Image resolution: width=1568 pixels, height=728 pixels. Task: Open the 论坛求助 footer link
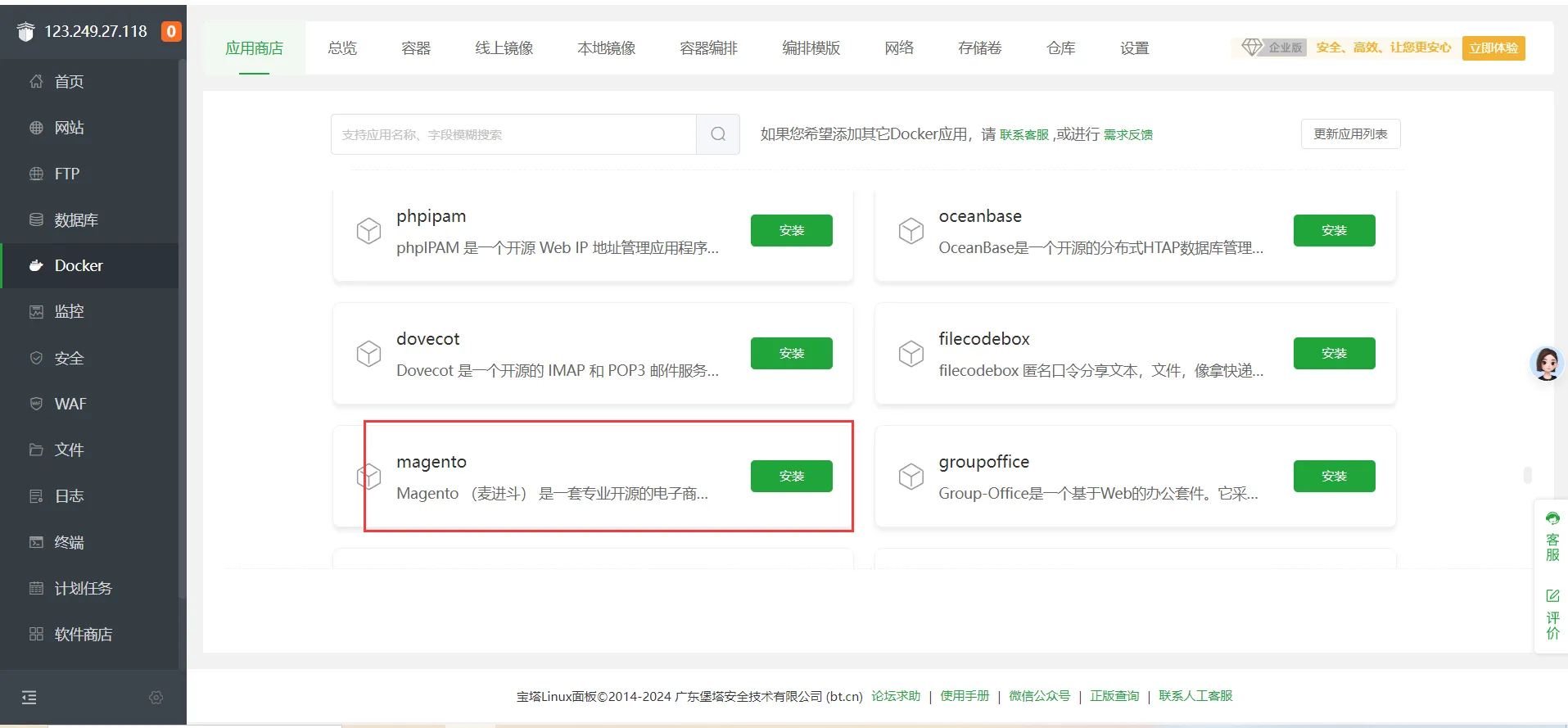[x=896, y=696]
